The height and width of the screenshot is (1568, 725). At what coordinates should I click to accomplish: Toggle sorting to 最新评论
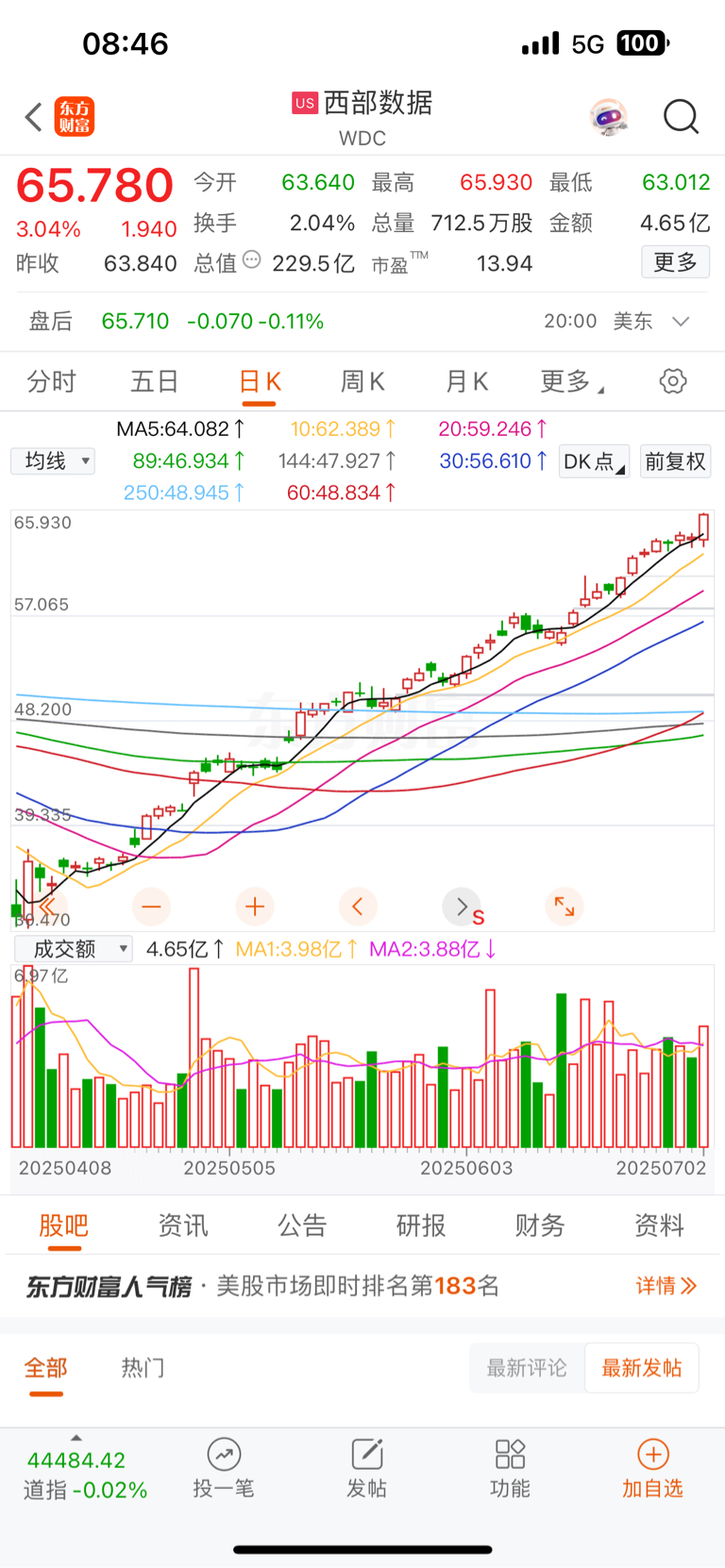pos(527,1368)
